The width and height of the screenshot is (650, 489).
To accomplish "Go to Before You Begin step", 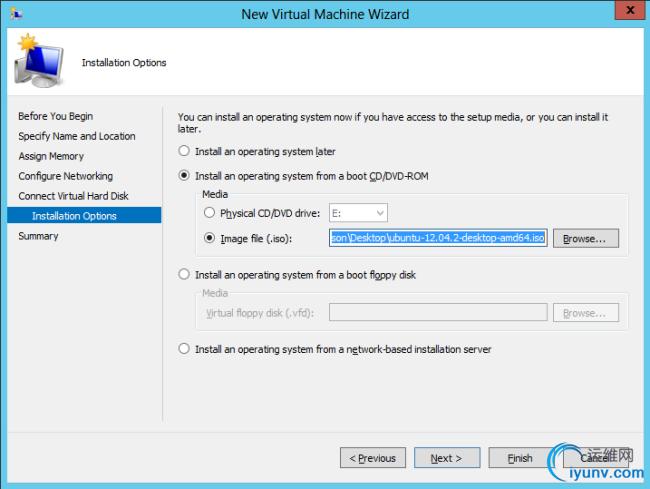I will tap(56, 116).
